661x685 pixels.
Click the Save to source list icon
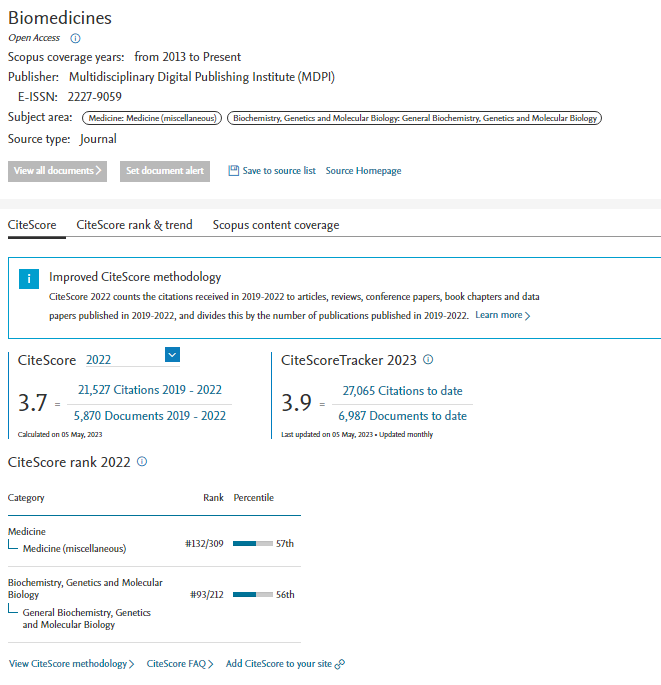click(234, 170)
